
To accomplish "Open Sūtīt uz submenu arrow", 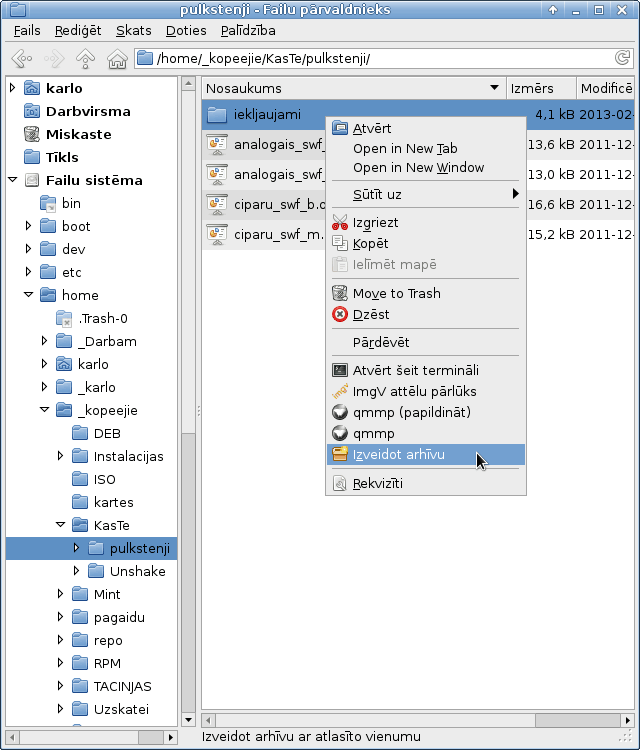I will tap(515, 194).
